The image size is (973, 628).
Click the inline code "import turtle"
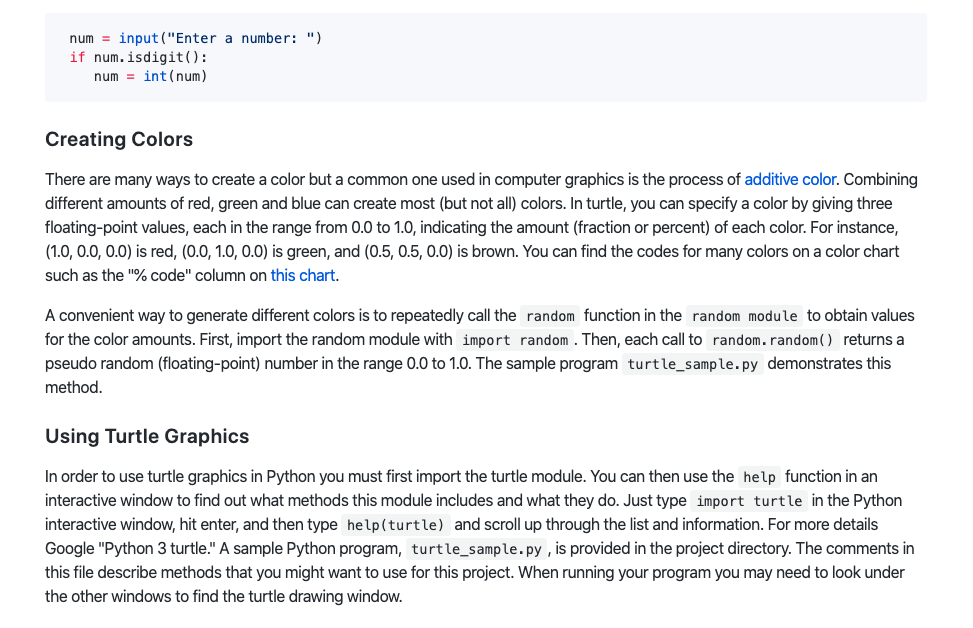click(749, 501)
